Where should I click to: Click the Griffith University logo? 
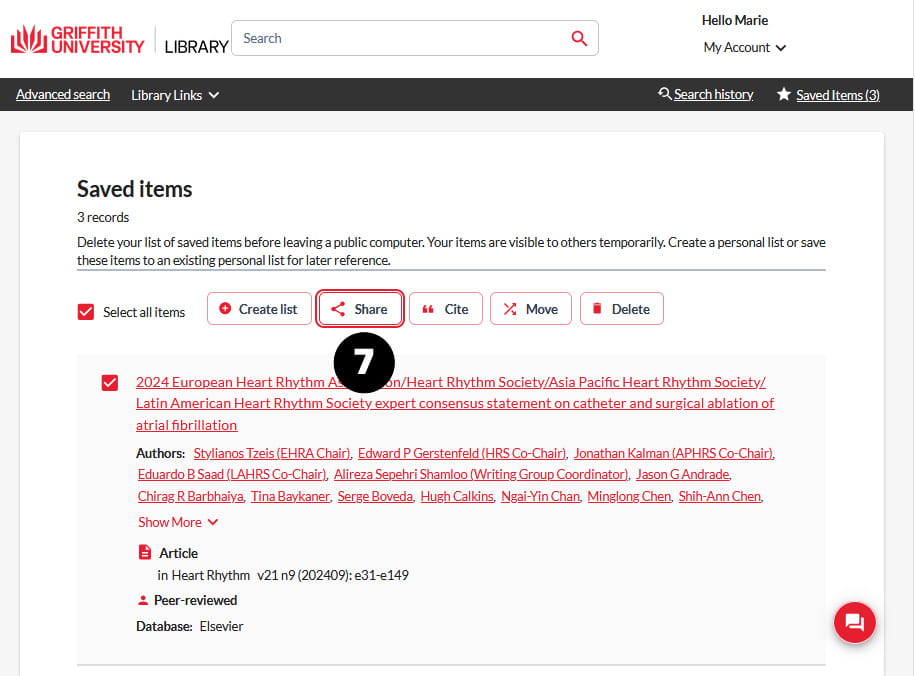[77, 40]
